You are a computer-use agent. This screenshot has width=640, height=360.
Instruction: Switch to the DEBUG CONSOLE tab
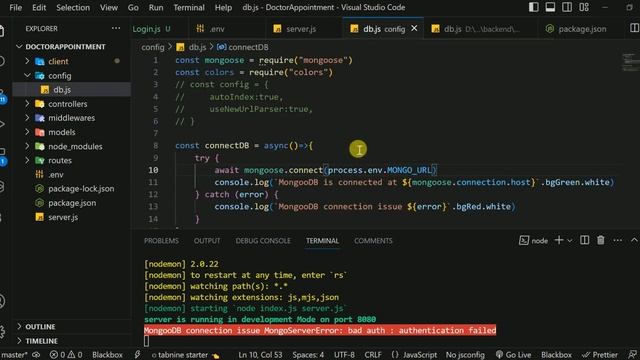point(263,241)
